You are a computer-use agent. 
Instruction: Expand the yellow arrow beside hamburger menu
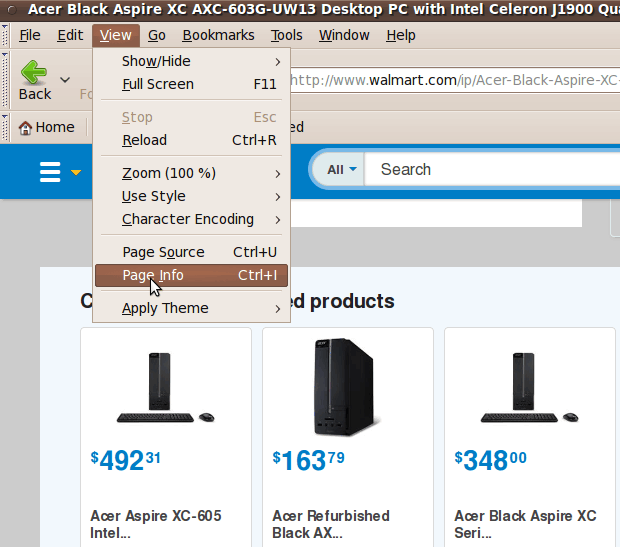click(76, 172)
